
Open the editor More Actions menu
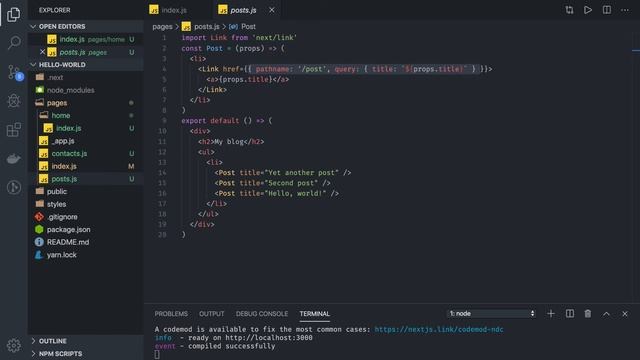click(625, 10)
